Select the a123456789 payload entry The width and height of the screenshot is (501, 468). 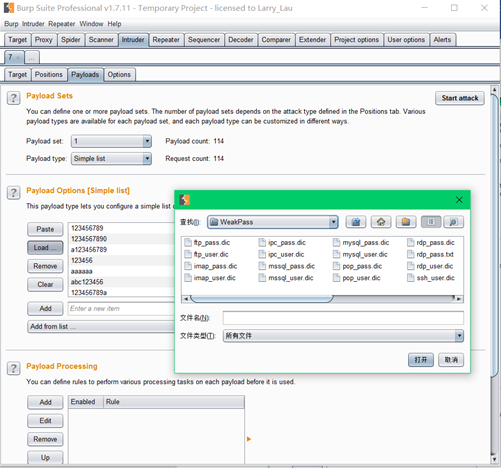coord(121,250)
